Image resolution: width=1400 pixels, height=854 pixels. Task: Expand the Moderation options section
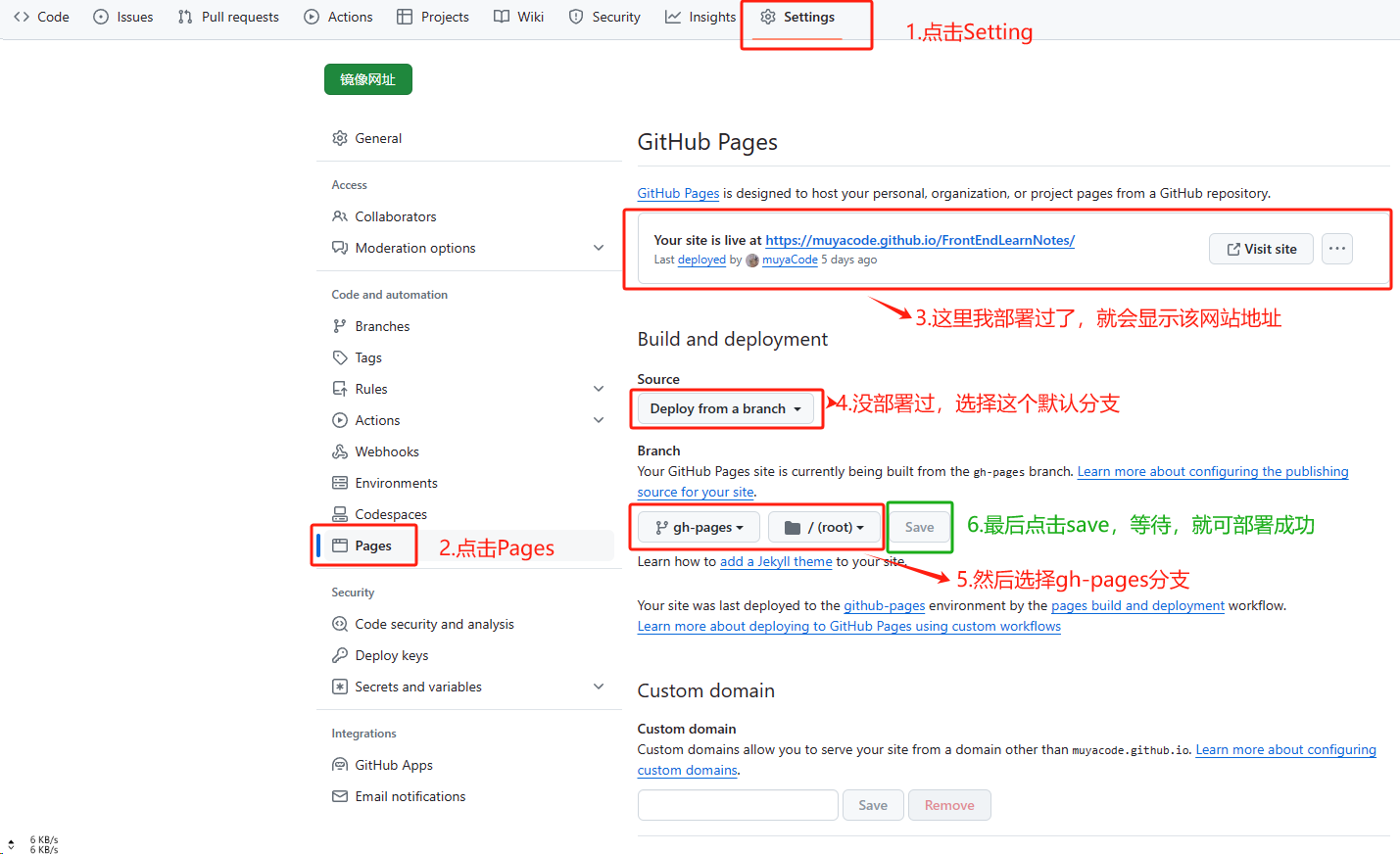pyautogui.click(x=599, y=248)
